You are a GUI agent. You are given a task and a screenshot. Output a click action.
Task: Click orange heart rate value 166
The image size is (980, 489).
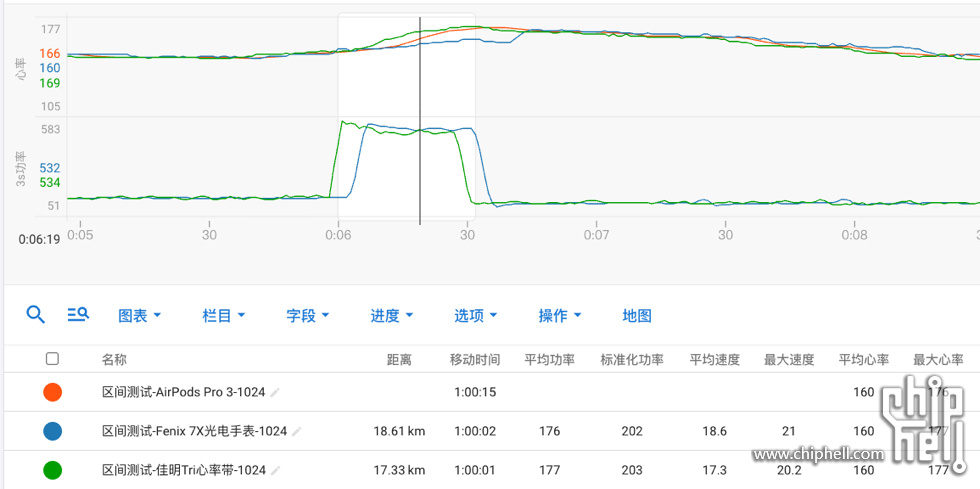[x=50, y=54]
